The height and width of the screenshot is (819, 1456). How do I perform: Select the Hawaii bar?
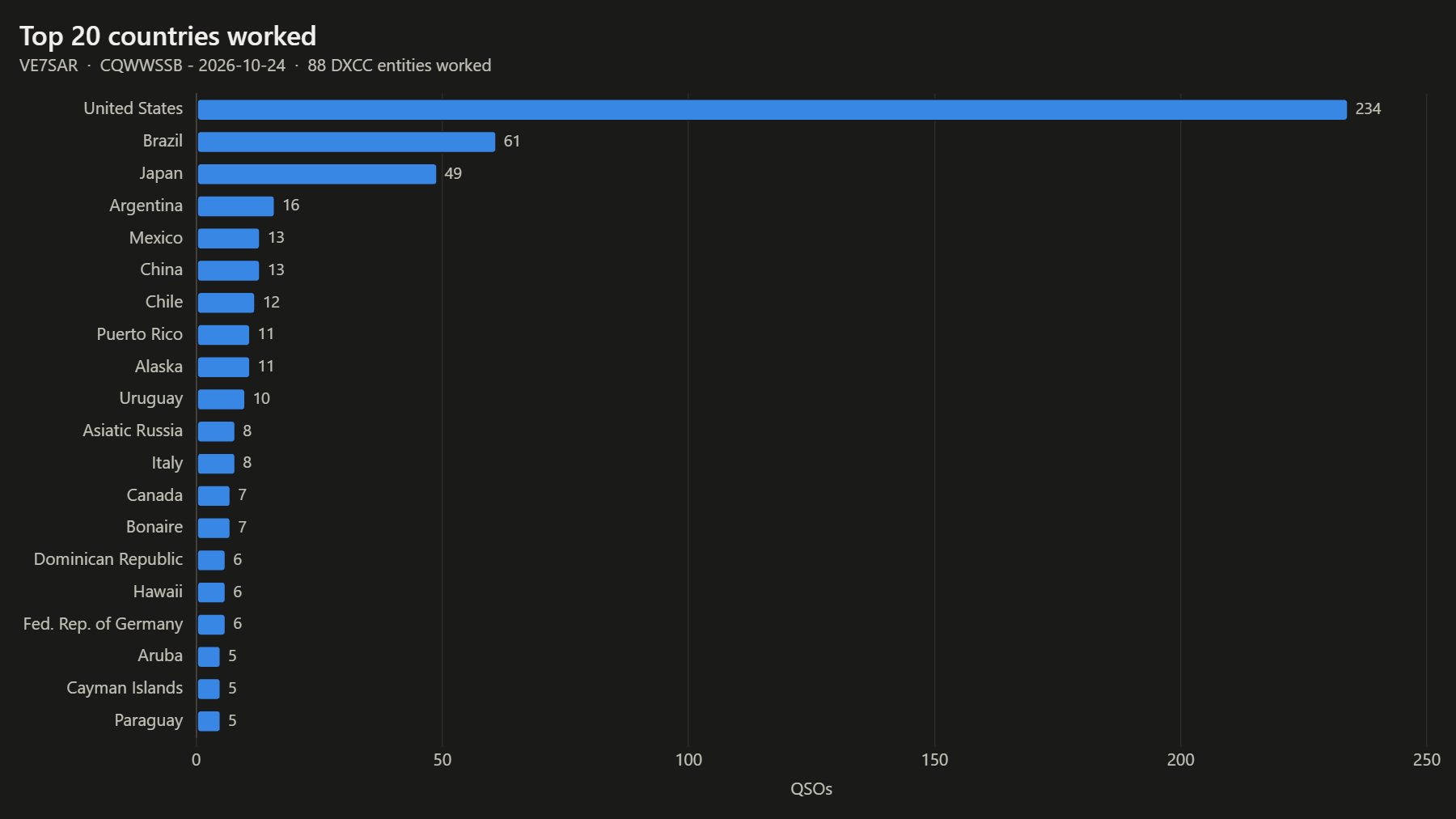(x=211, y=592)
